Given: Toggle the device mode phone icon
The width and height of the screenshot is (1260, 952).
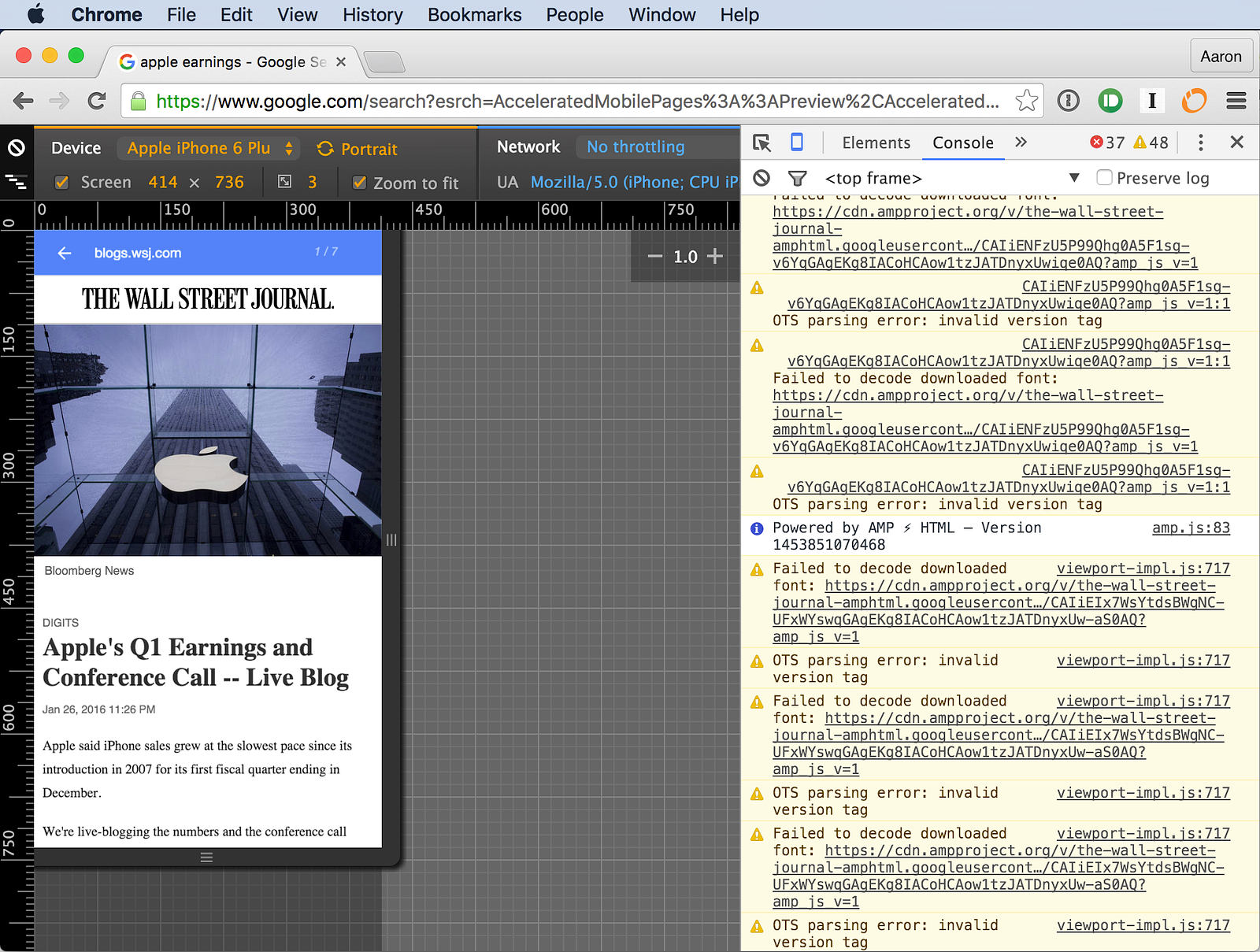Looking at the screenshot, I should pyautogui.click(x=797, y=143).
